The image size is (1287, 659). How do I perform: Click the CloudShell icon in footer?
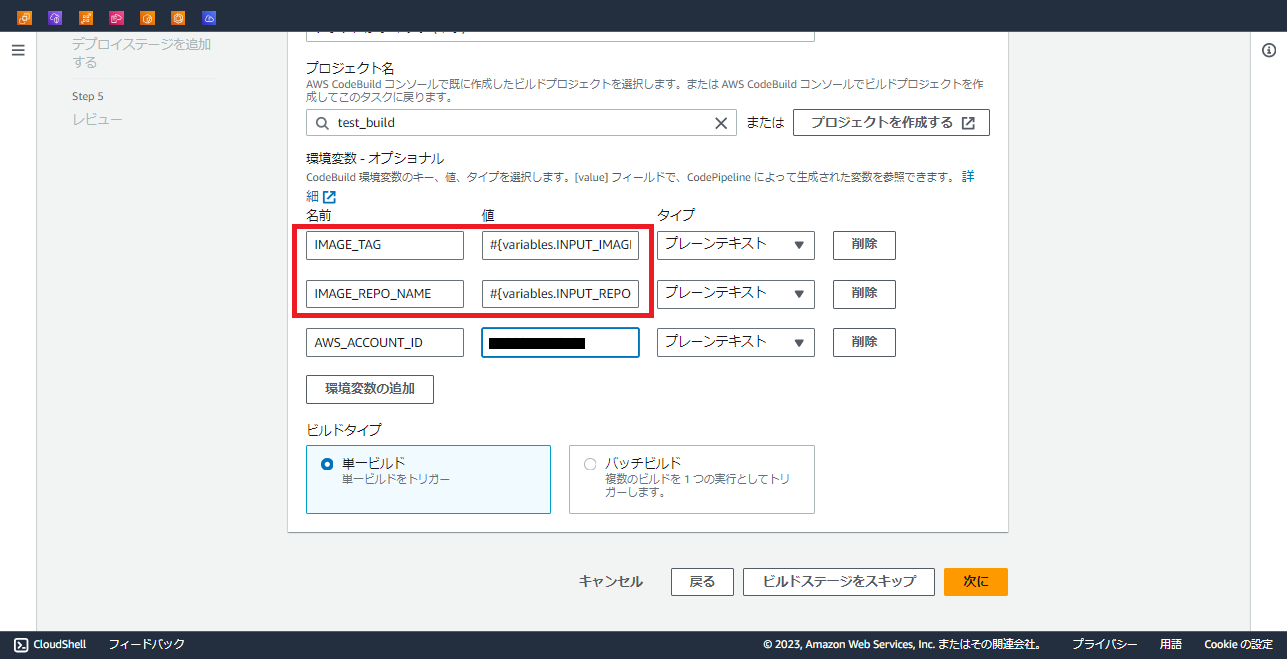tap(20, 644)
